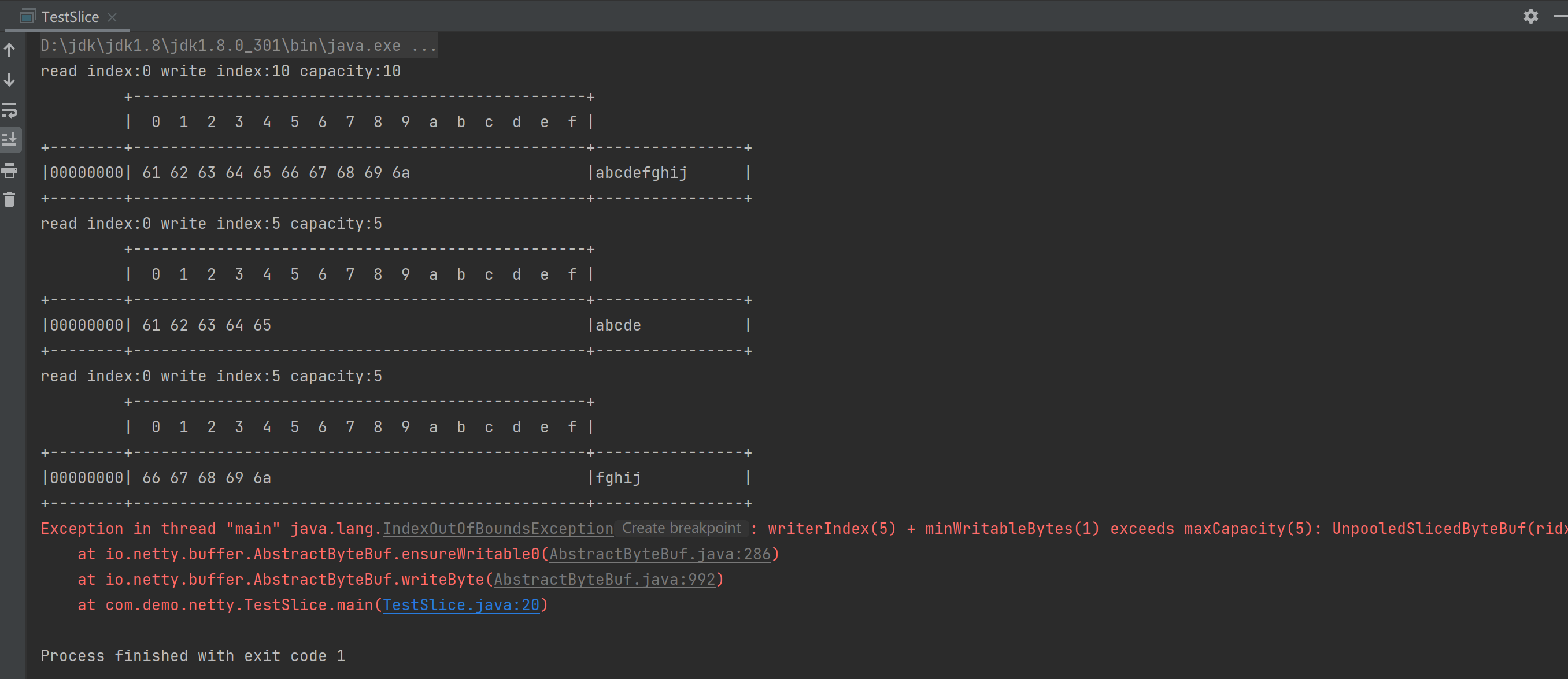Image resolution: width=1568 pixels, height=679 pixels.
Task: Click the print console output icon
Action: click(10, 170)
